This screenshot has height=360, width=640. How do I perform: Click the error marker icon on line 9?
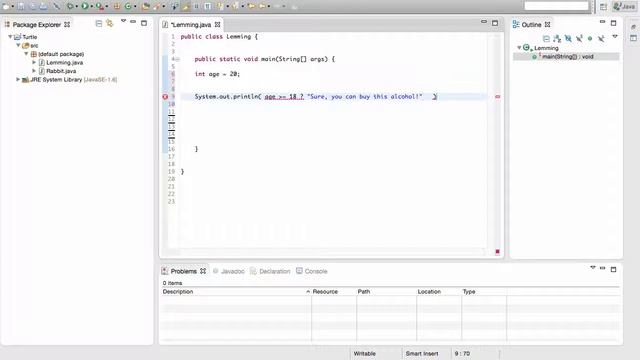point(165,97)
